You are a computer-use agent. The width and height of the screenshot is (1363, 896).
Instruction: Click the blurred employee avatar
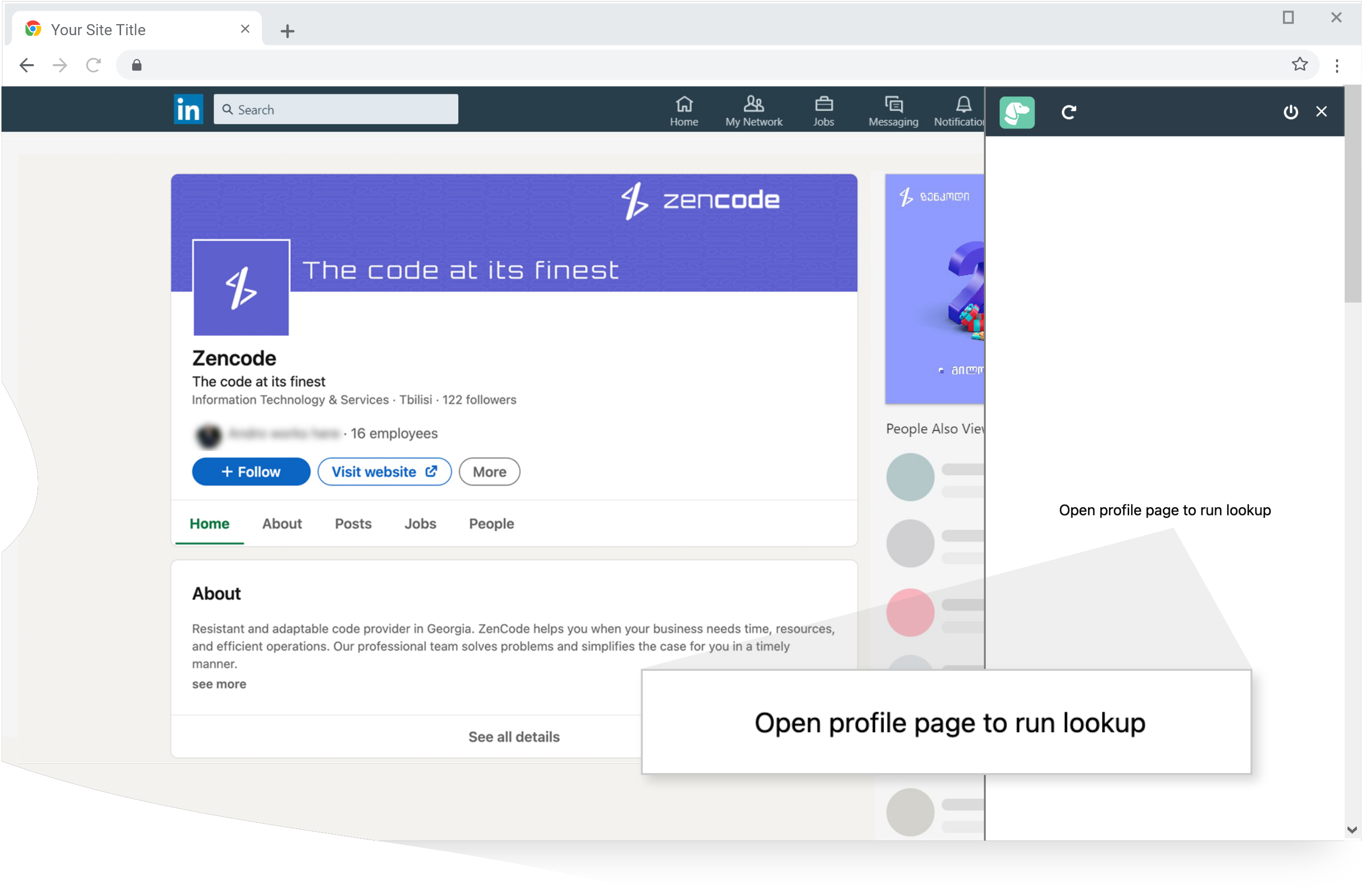pyautogui.click(x=208, y=435)
